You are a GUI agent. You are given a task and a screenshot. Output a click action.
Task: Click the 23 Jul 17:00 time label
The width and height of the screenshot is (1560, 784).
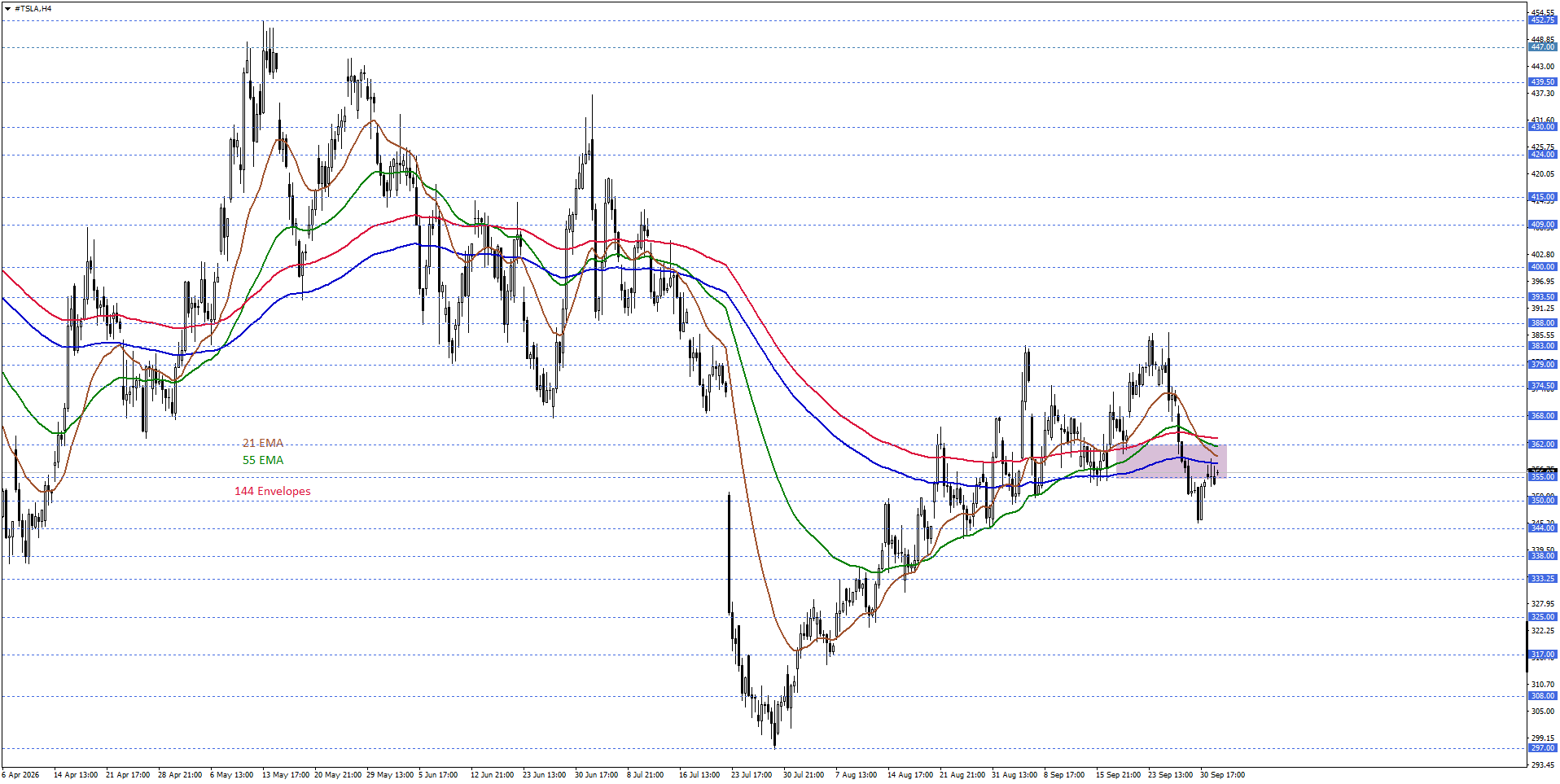click(x=752, y=775)
